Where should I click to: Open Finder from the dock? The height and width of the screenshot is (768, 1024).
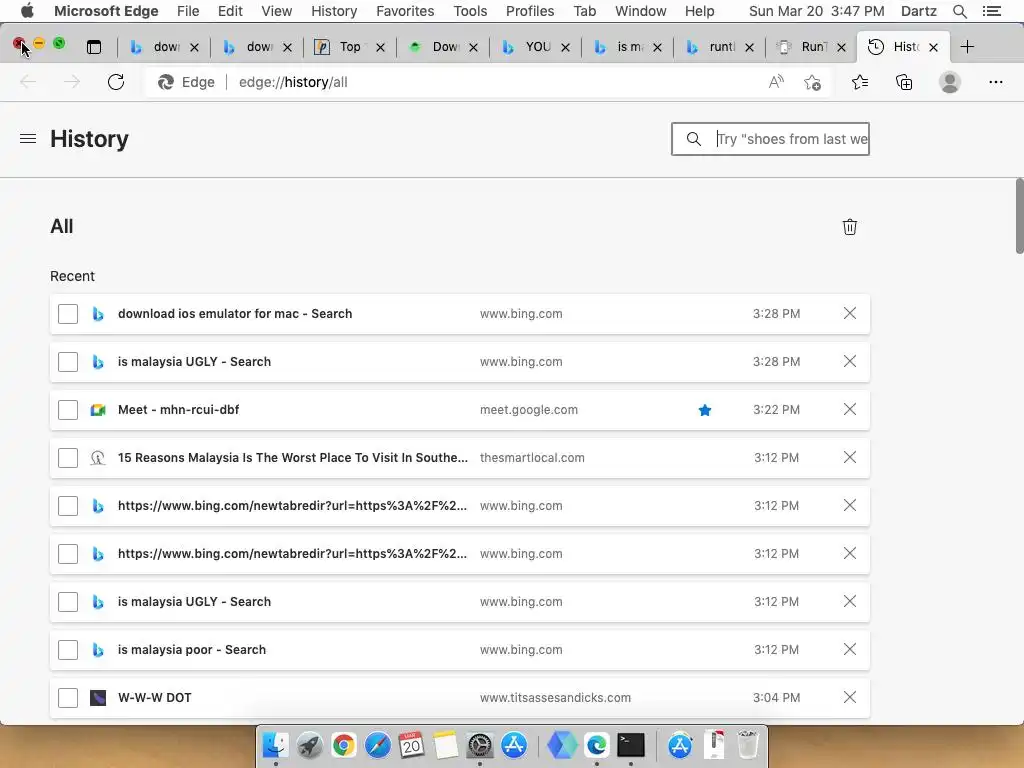point(276,745)
